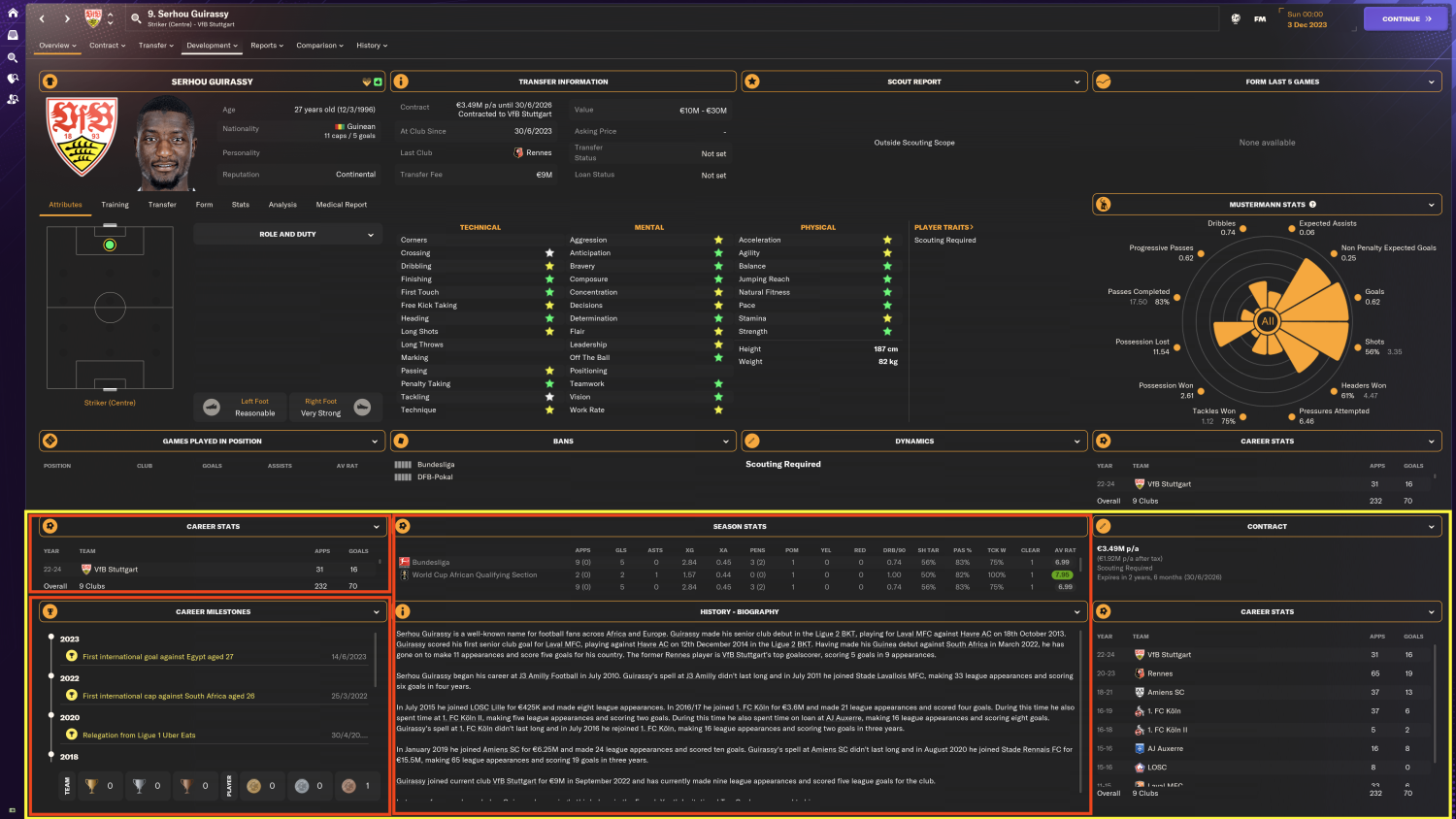Screen dimensions: 1456x819
Task: Switch to the Medical Report tab
Action: [342, 205]
